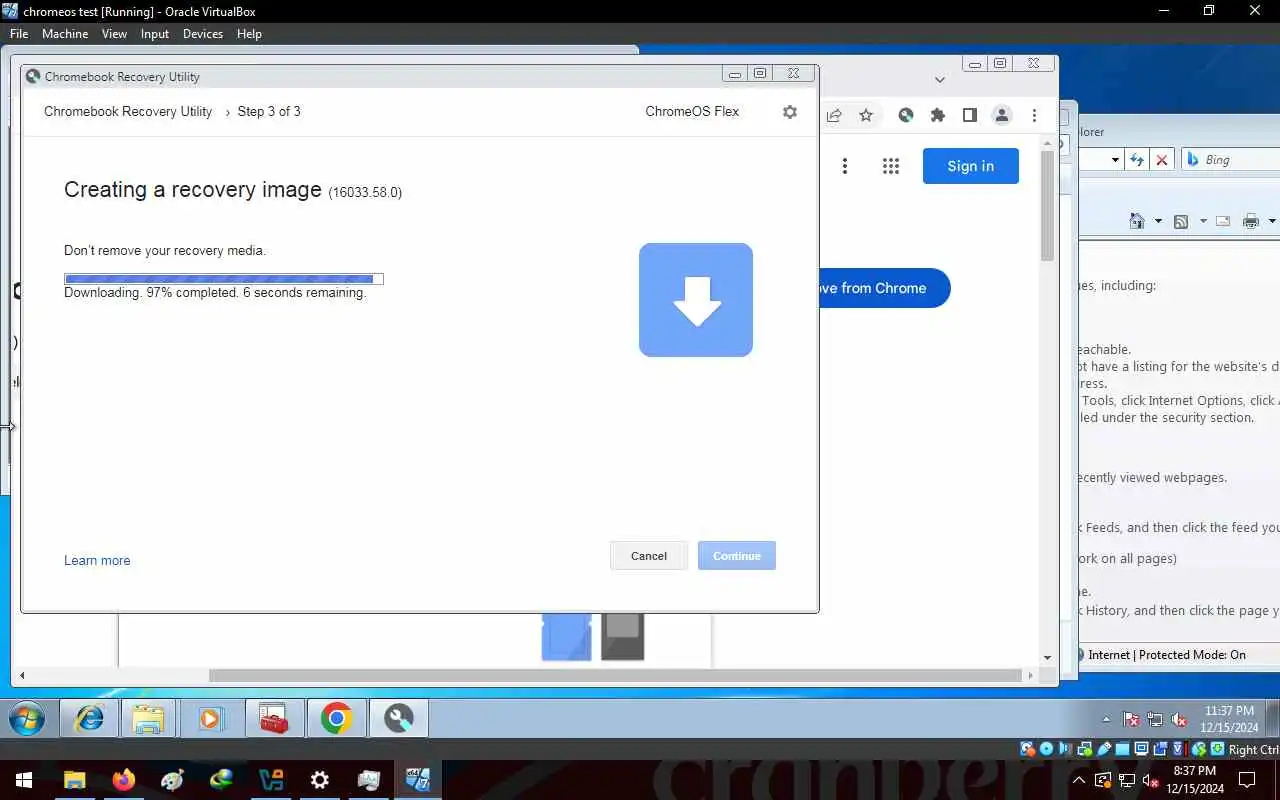Expand host system tray overflow chevron
The width and height of the screenshot is (1280, 800).
click(1079, 780)
